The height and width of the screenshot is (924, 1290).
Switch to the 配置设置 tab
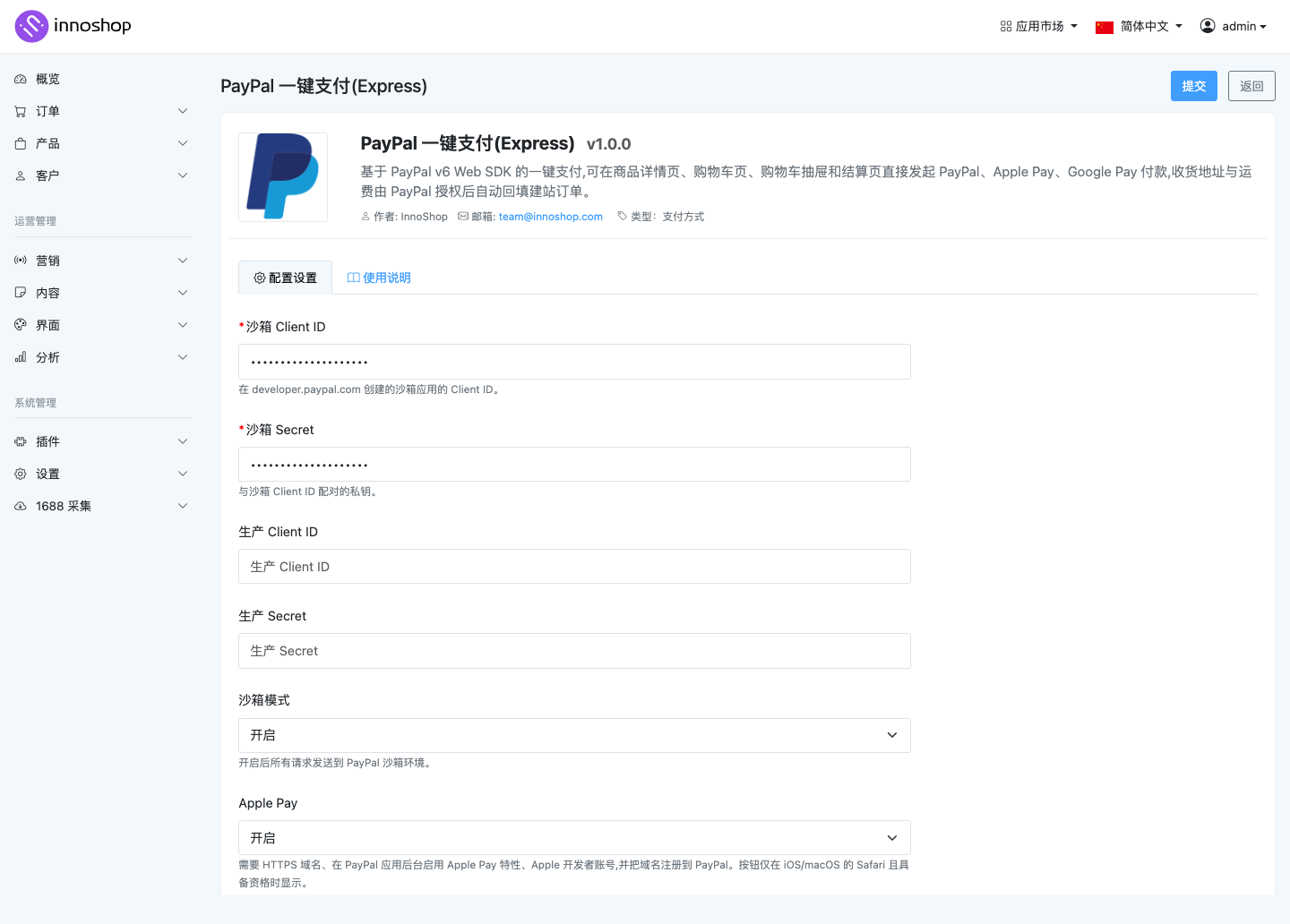tap(286, 278)
